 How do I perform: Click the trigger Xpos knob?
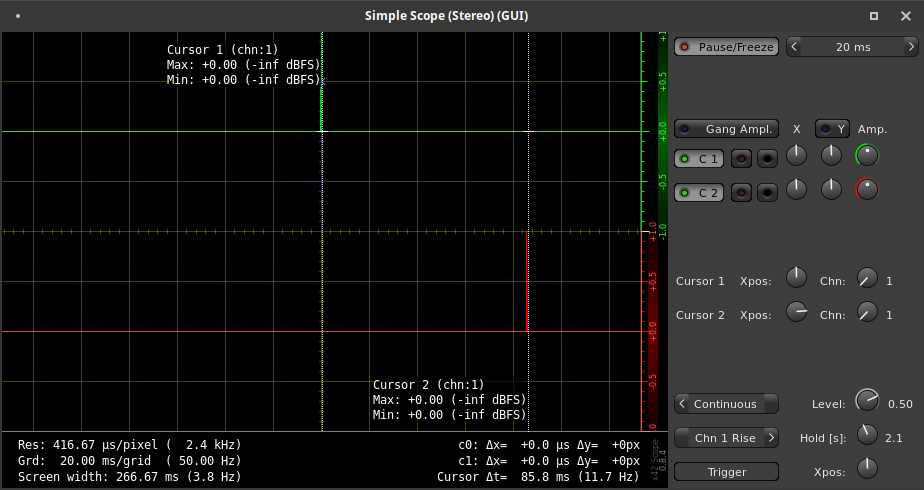867,468
